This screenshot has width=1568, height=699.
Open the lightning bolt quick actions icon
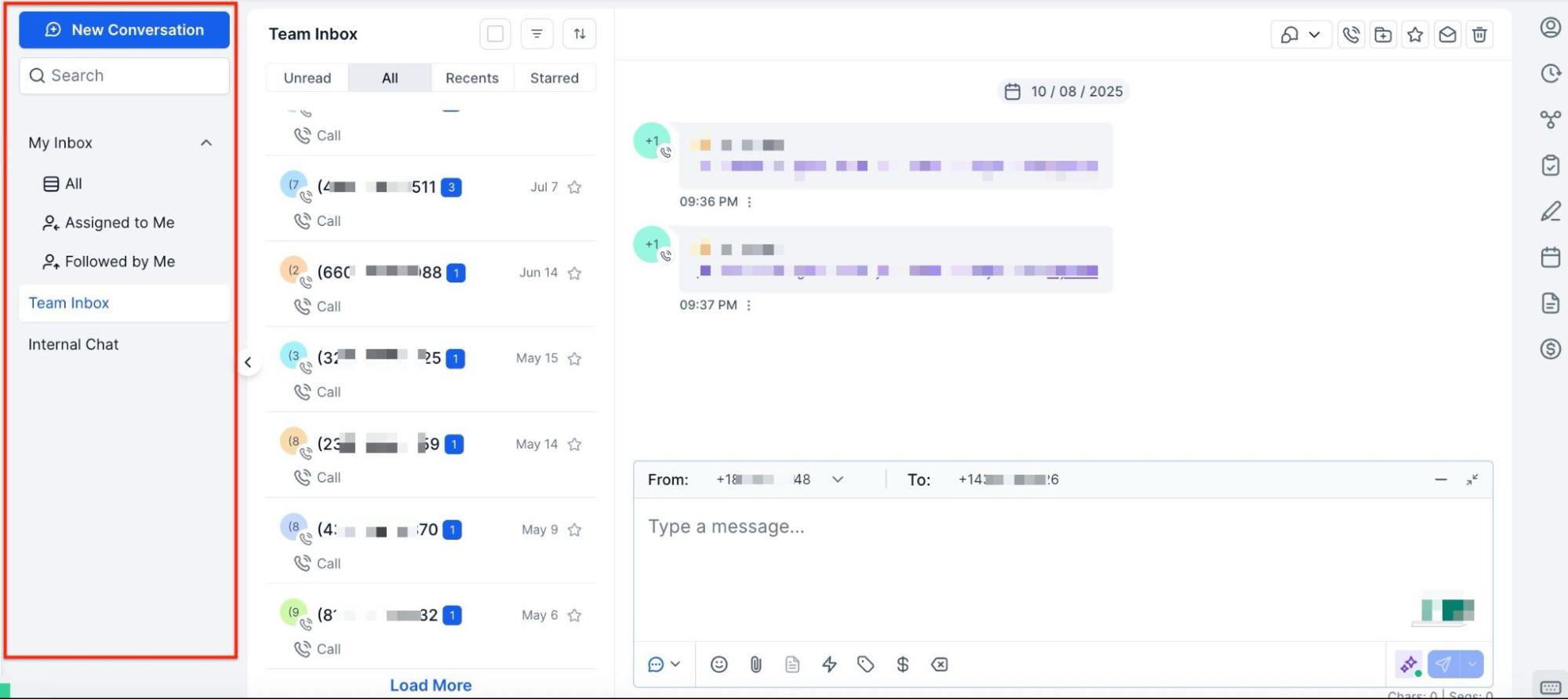(829, 664)
